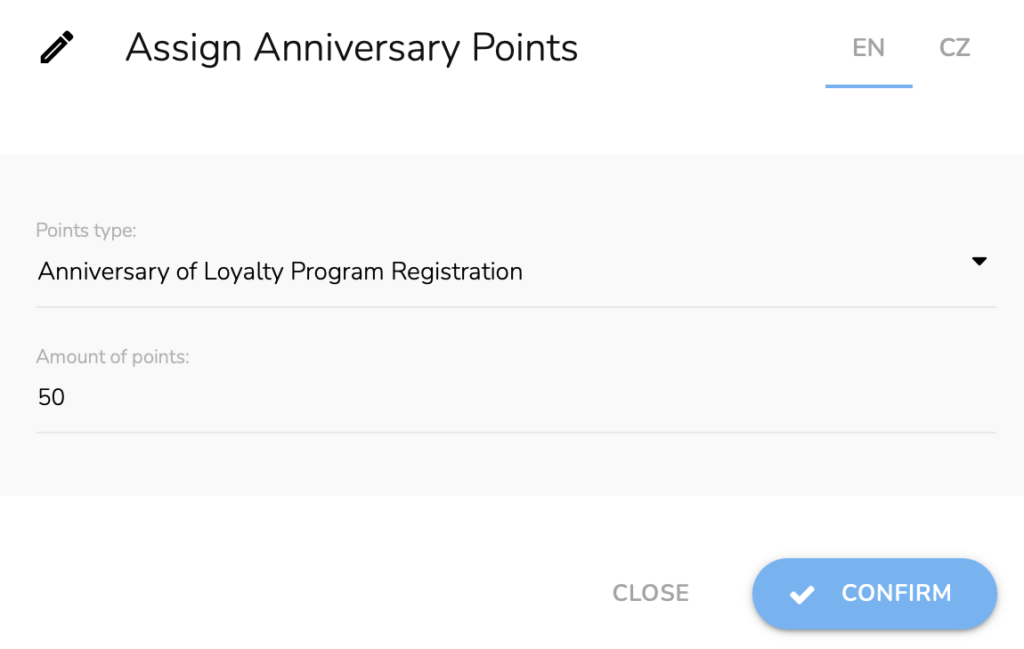The image size is (1024, 649).
Task: Click the checkmark icon inside Confirm
Action: point(802,594)
